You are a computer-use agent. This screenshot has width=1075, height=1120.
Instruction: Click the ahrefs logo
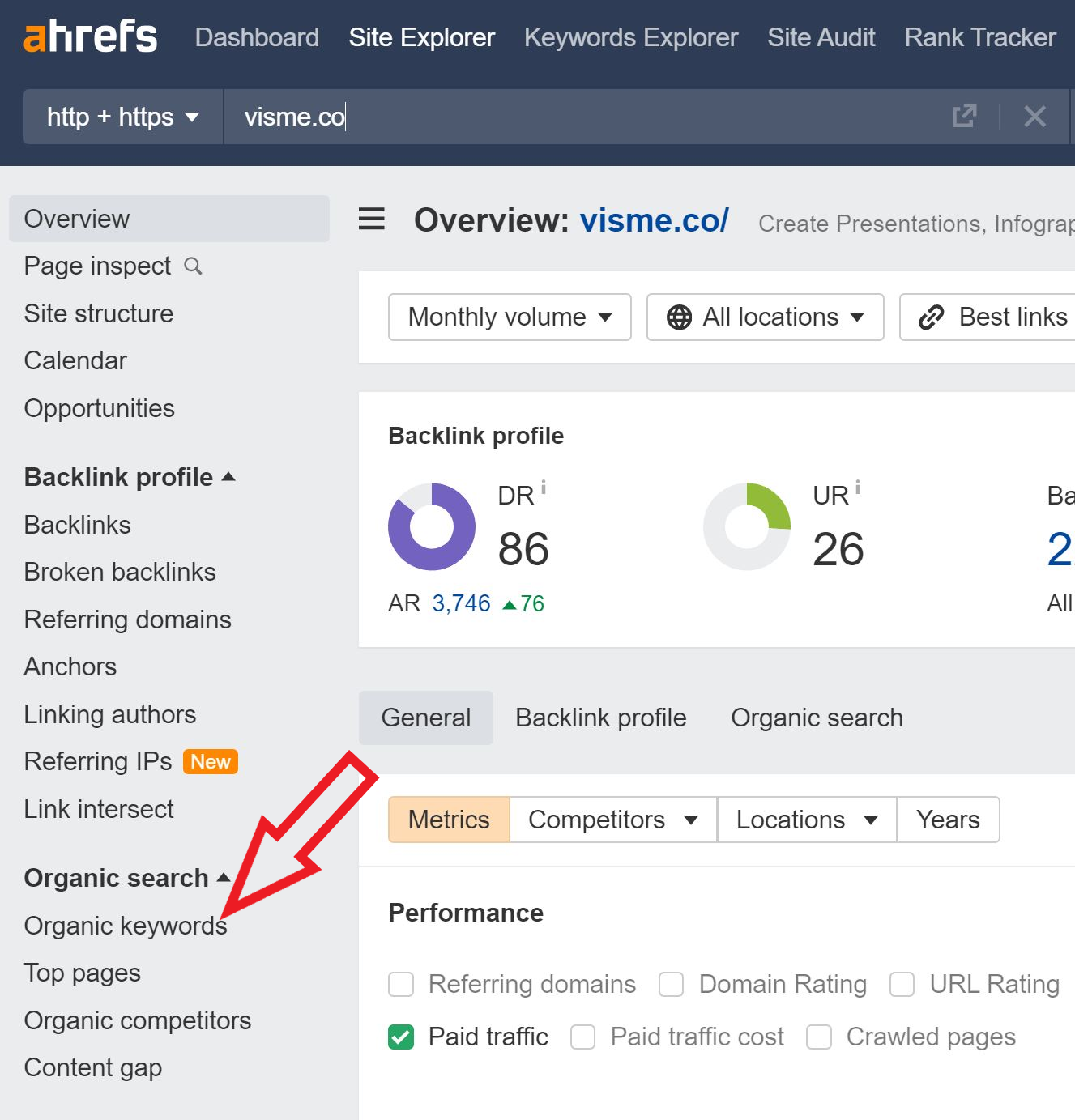(x=91, y=37)
